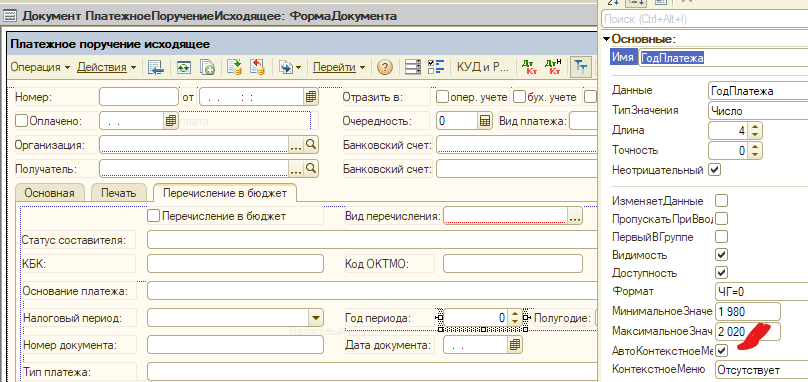This screenshot has width=808, height=382.
Task: Click the Дт/Кт tax postings icon with Н
Action: point(553,67)
